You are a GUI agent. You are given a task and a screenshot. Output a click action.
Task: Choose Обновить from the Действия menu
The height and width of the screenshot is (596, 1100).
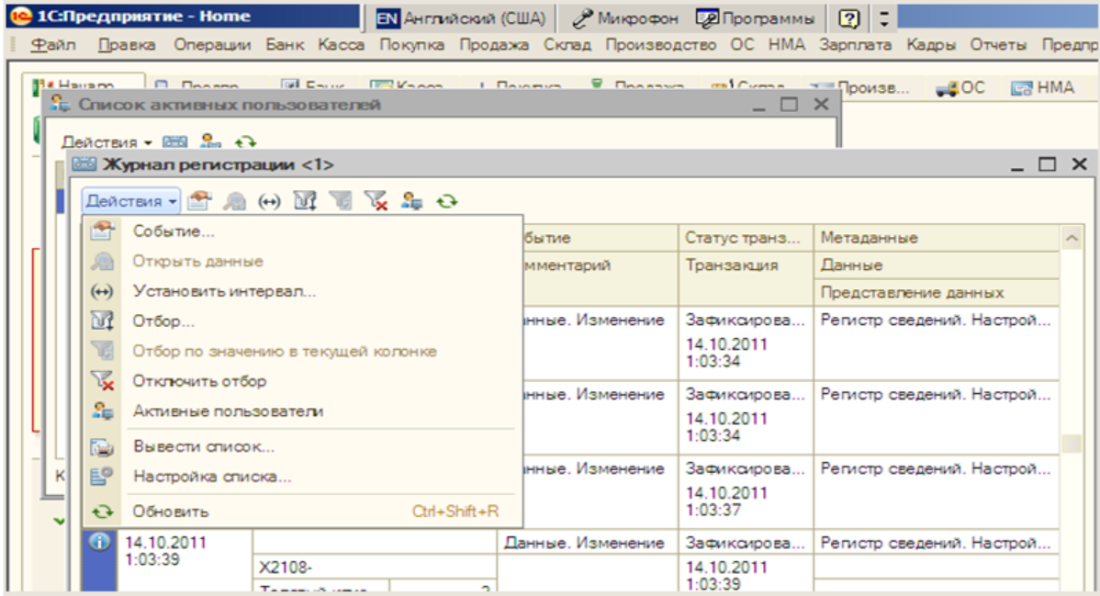click(303, 512)
